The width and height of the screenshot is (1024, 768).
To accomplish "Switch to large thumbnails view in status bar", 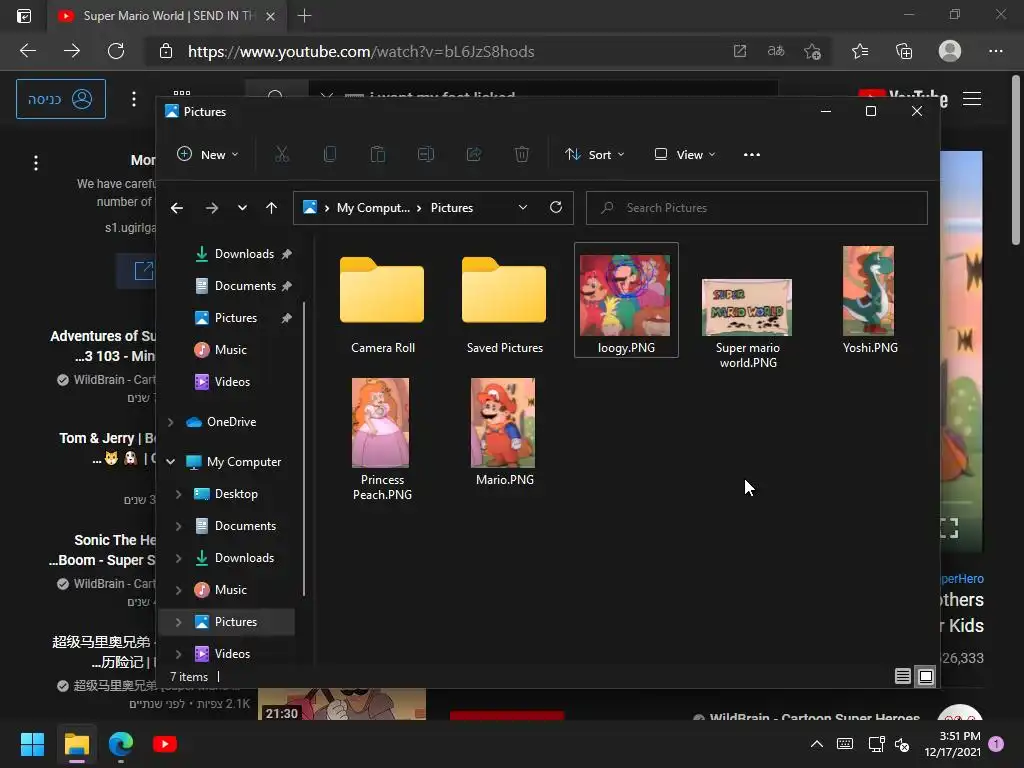I will 926,677.
